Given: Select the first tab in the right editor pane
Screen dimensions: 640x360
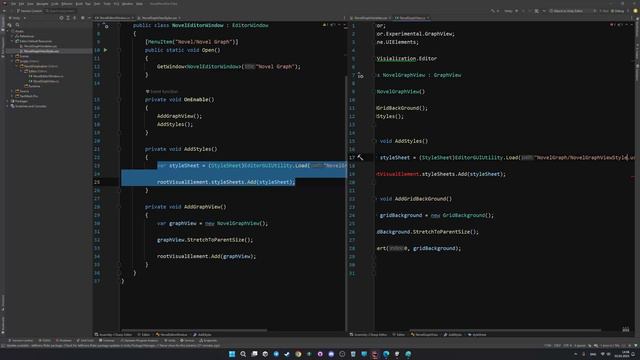Looking at the screenshot, I should [371, 18].
